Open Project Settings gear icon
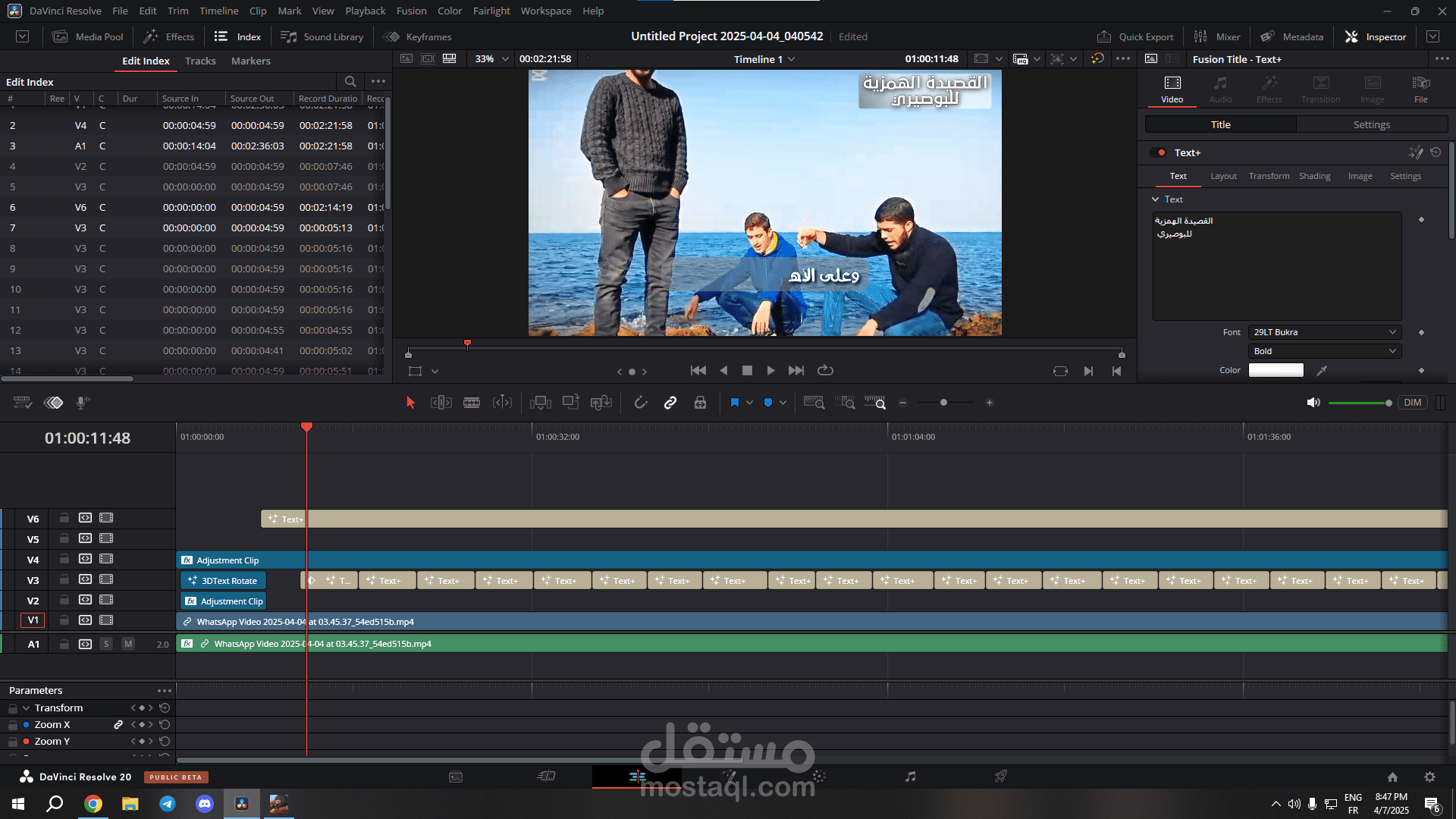1456x819 pixels. pyautogui.click(x=1429, y=777)
